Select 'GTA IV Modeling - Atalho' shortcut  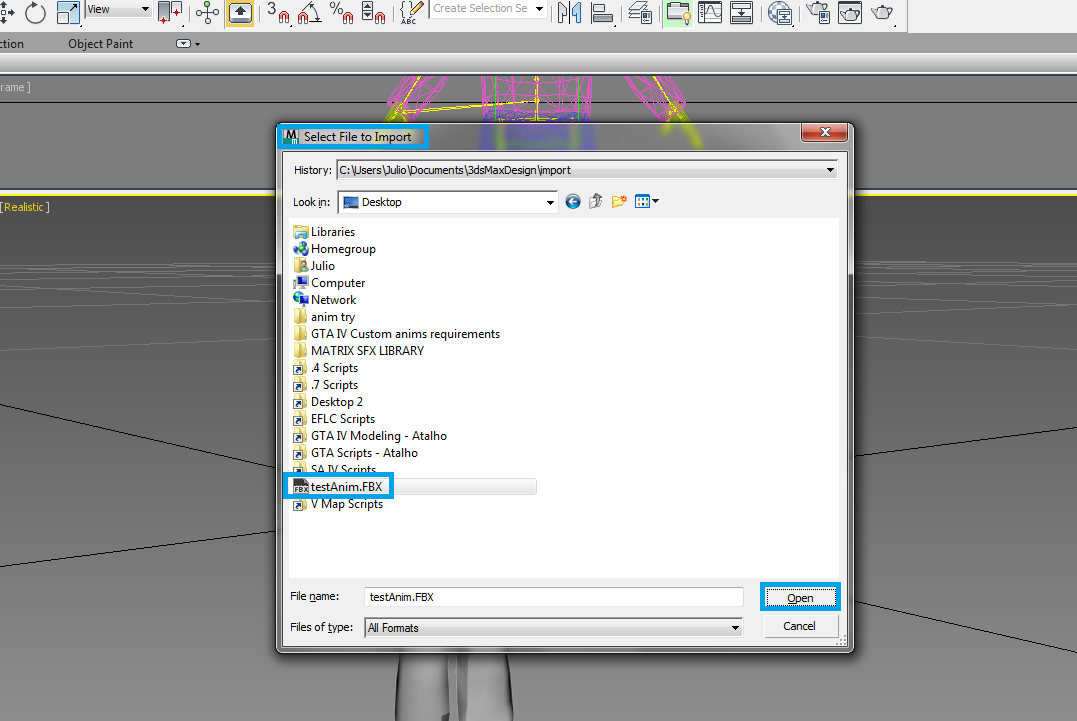tap(370, 436)
